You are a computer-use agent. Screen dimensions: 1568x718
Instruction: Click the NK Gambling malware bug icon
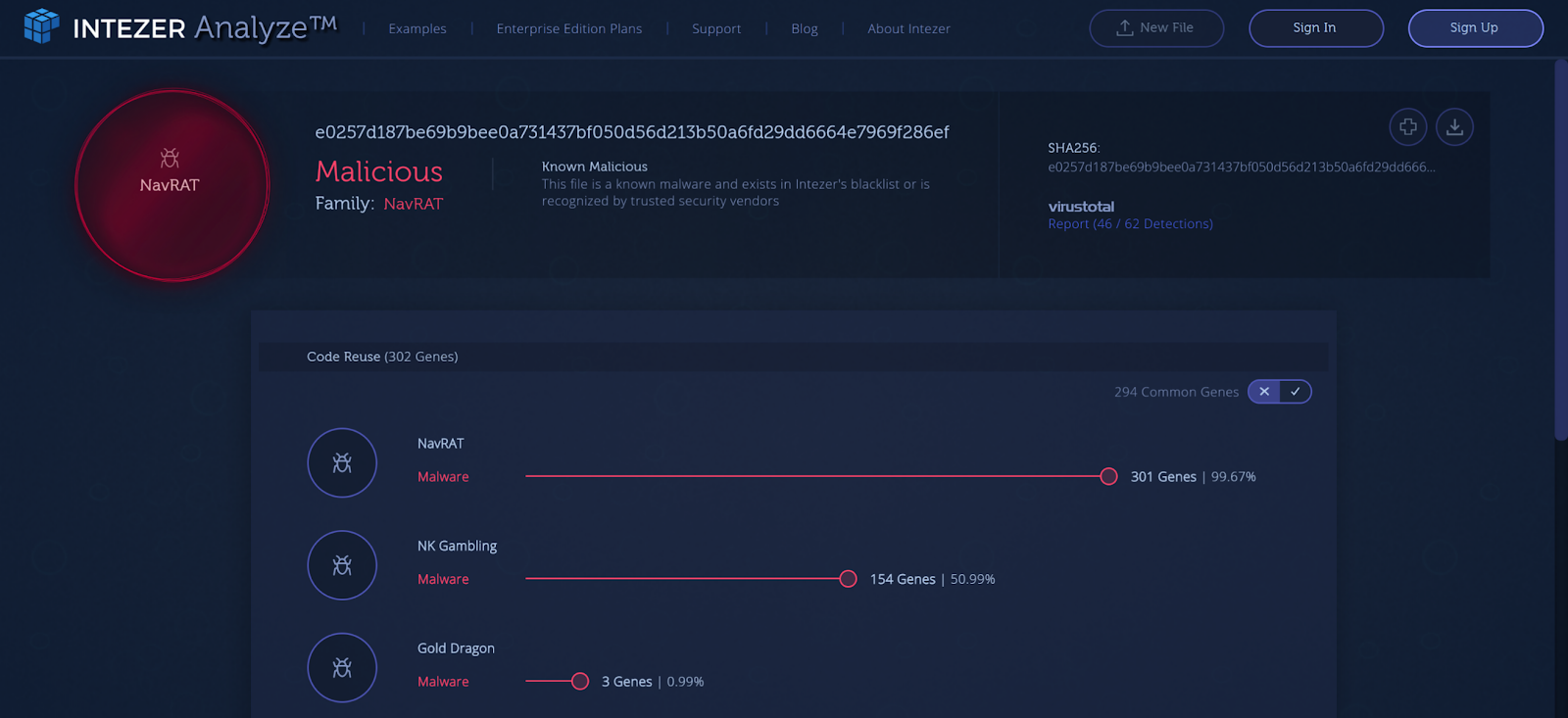[x=342, y=565]
